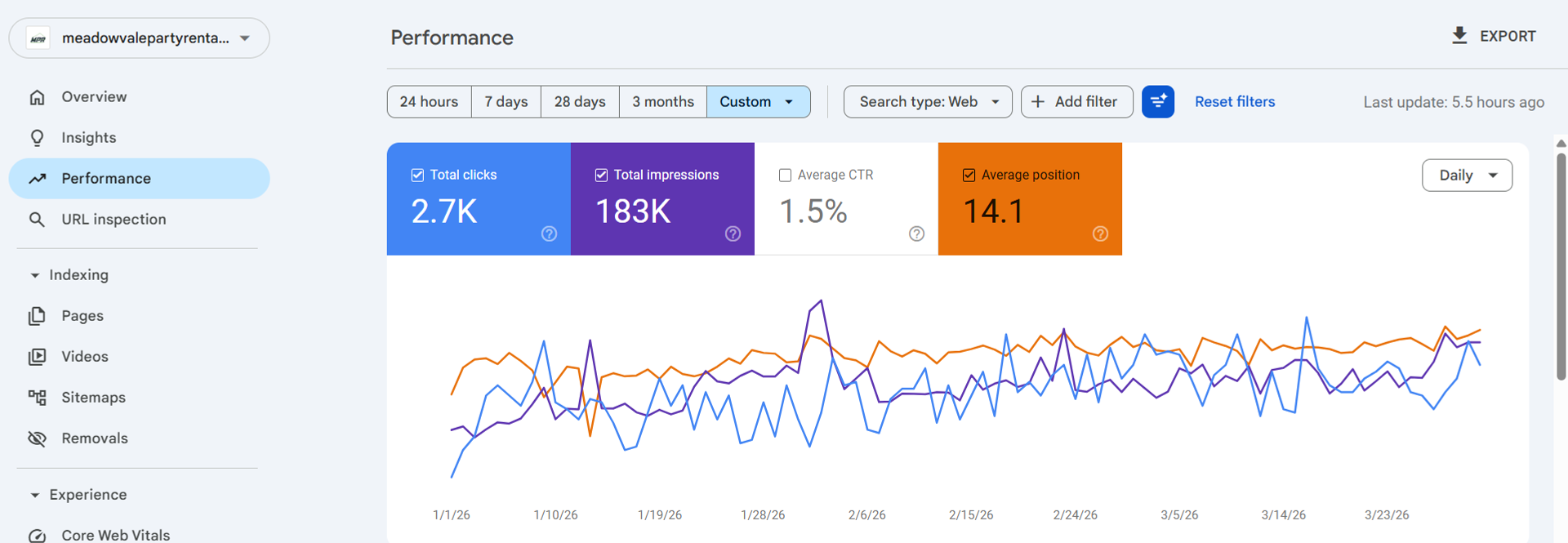
Task: Click the scrollbar up arrow
Action: [1561, 143]
